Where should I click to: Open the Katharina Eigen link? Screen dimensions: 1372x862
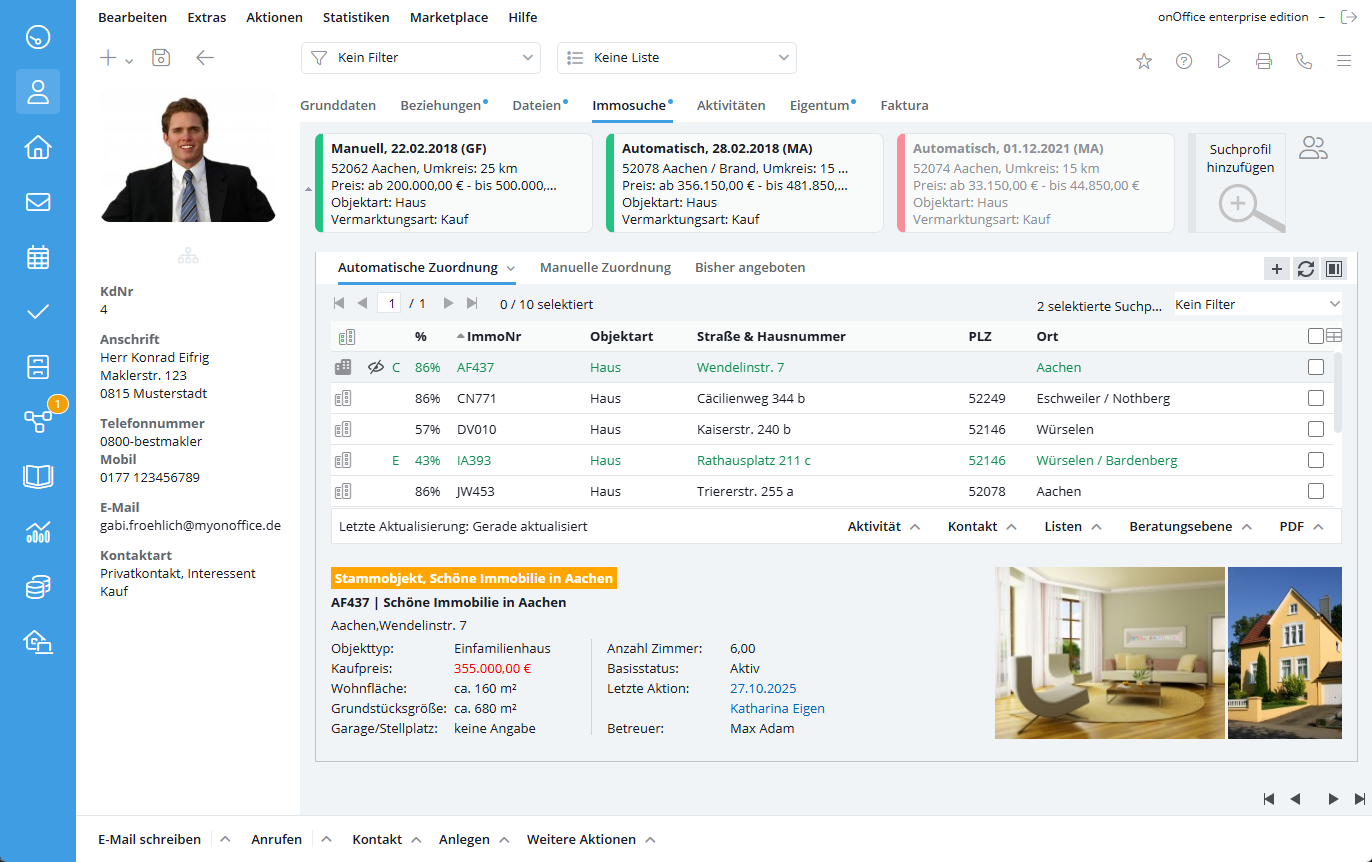point(777,708)
